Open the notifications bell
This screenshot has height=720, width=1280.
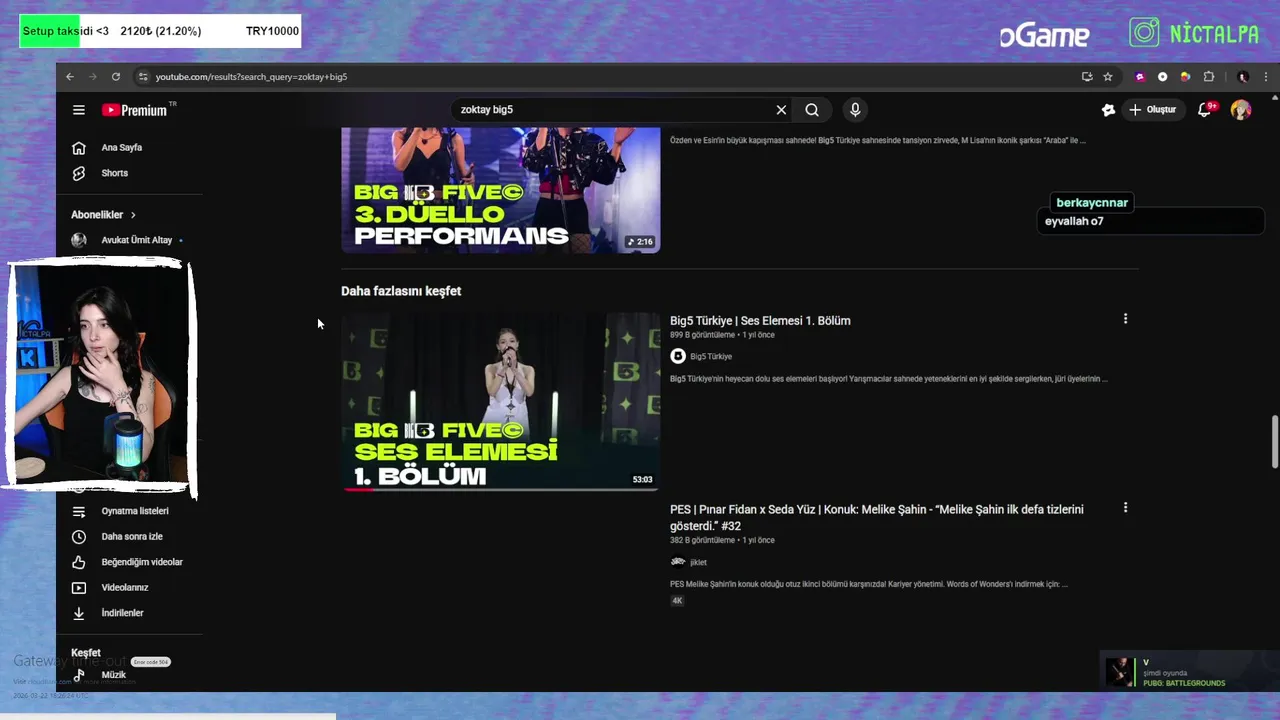1205,110
